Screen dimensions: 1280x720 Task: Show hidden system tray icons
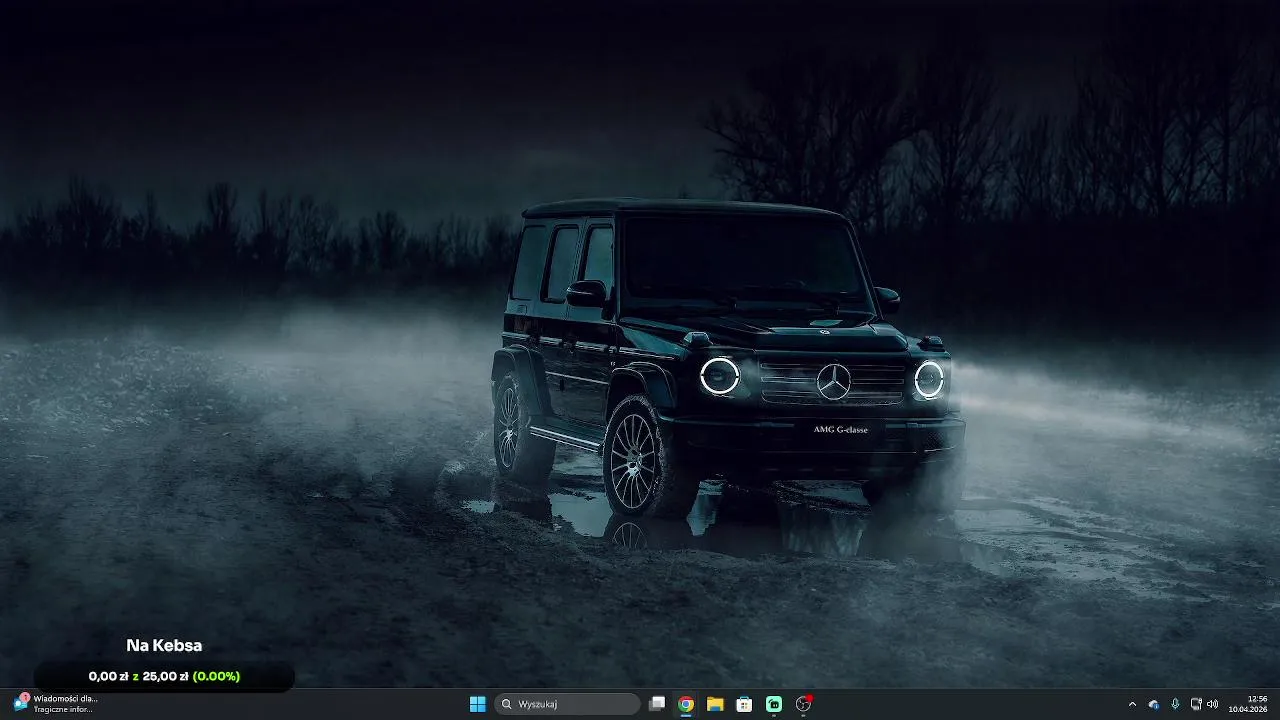point(1132,704)
